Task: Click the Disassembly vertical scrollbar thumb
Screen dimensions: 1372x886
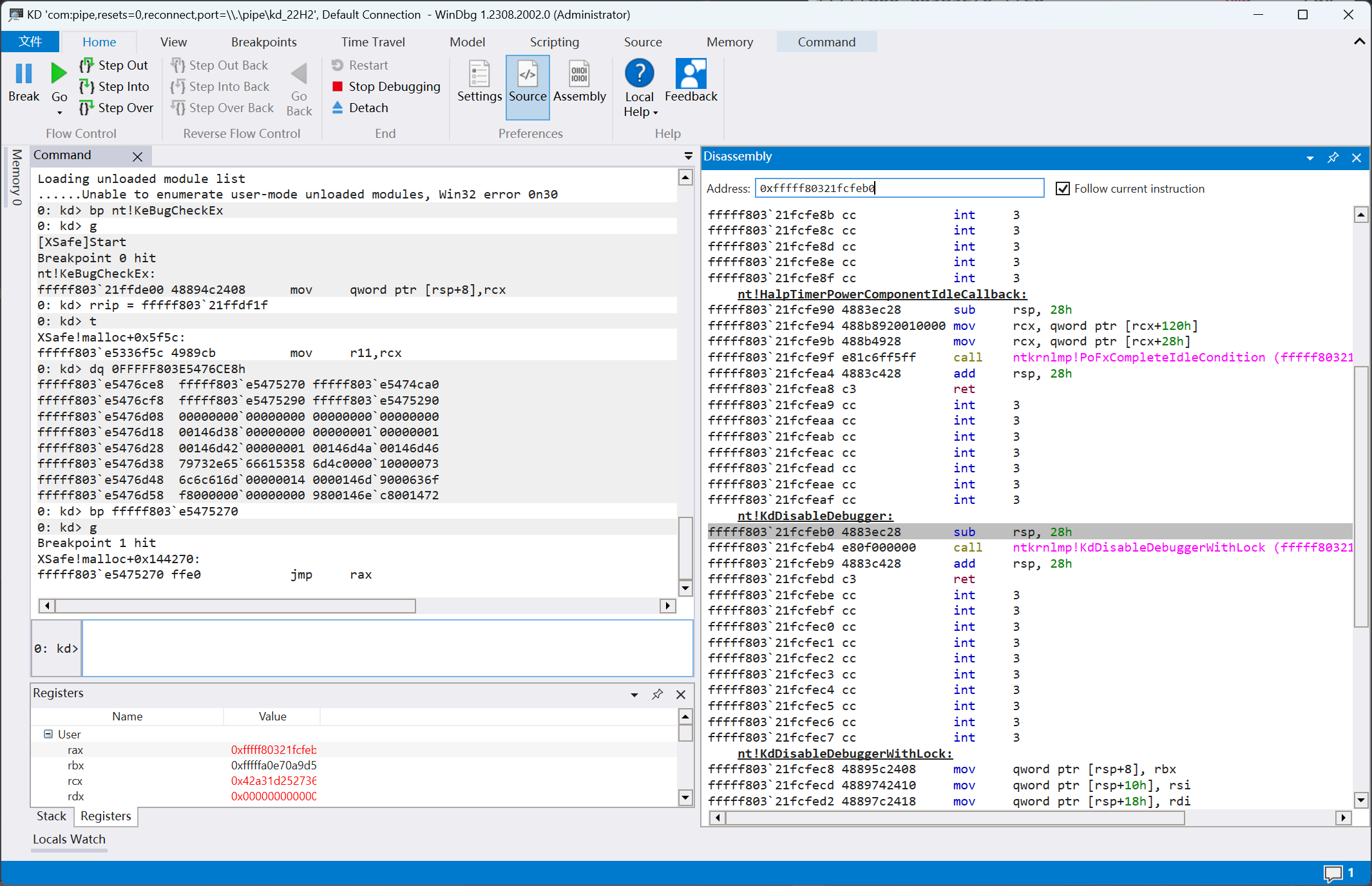Action: [1360, 496]
